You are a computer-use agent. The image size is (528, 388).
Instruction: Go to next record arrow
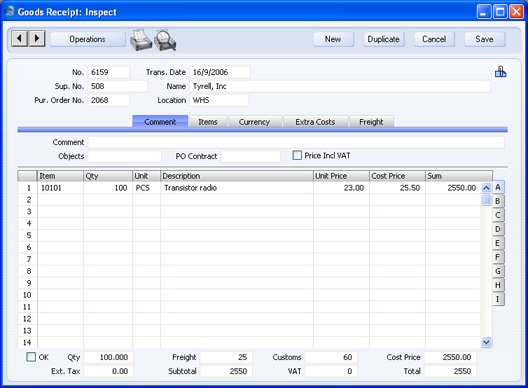[37, 38]
